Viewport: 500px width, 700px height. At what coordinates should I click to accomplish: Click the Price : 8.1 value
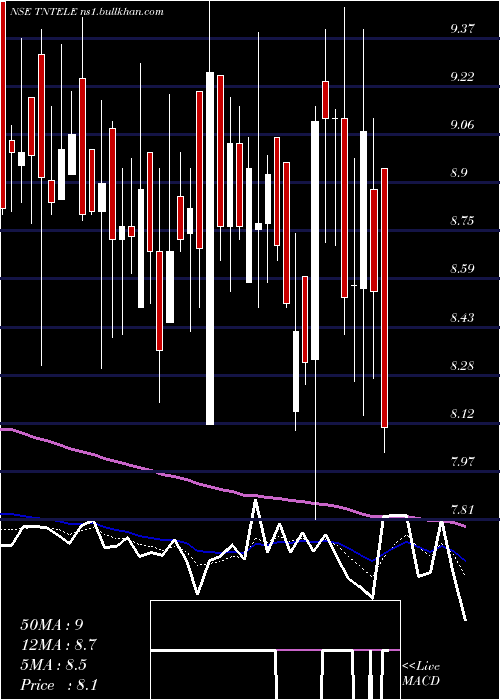pyautogui.click(x=59, y=685)
